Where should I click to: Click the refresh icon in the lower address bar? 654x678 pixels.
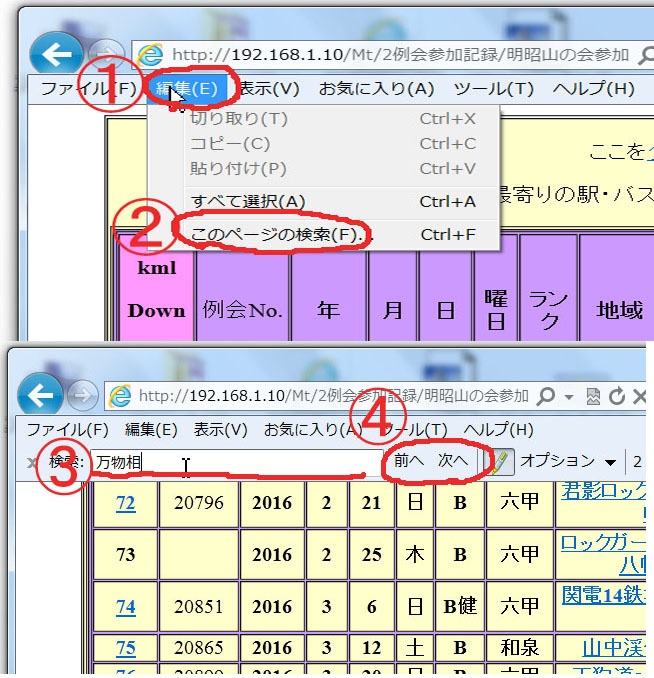[616, 397]
